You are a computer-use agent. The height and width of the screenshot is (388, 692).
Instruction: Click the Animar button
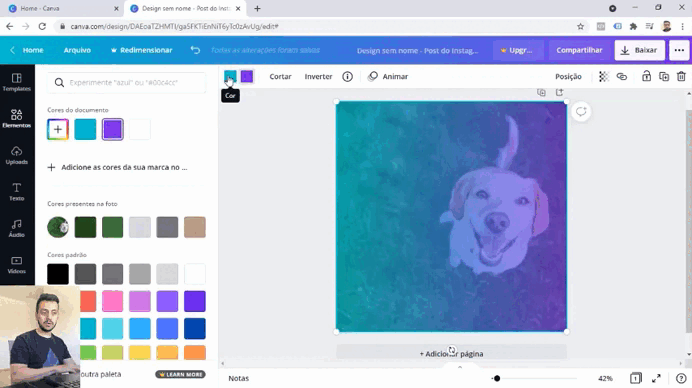(388, 76)
